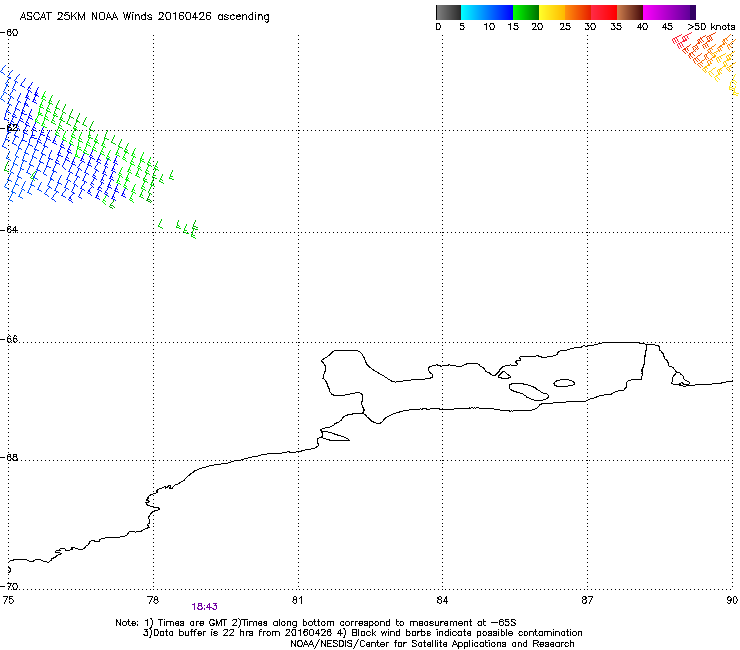The height and width of the screenshot is (650, 740).
Task: Click the title 'ASCAT 25KM NOAA Winds 20160426 ascending'
Action: pyautogui.click(x=144, y=17)
